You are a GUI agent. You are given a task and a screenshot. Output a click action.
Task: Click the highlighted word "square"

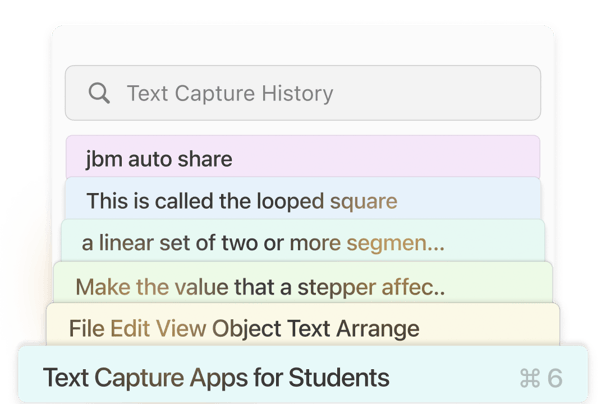[x=363, y=201]
